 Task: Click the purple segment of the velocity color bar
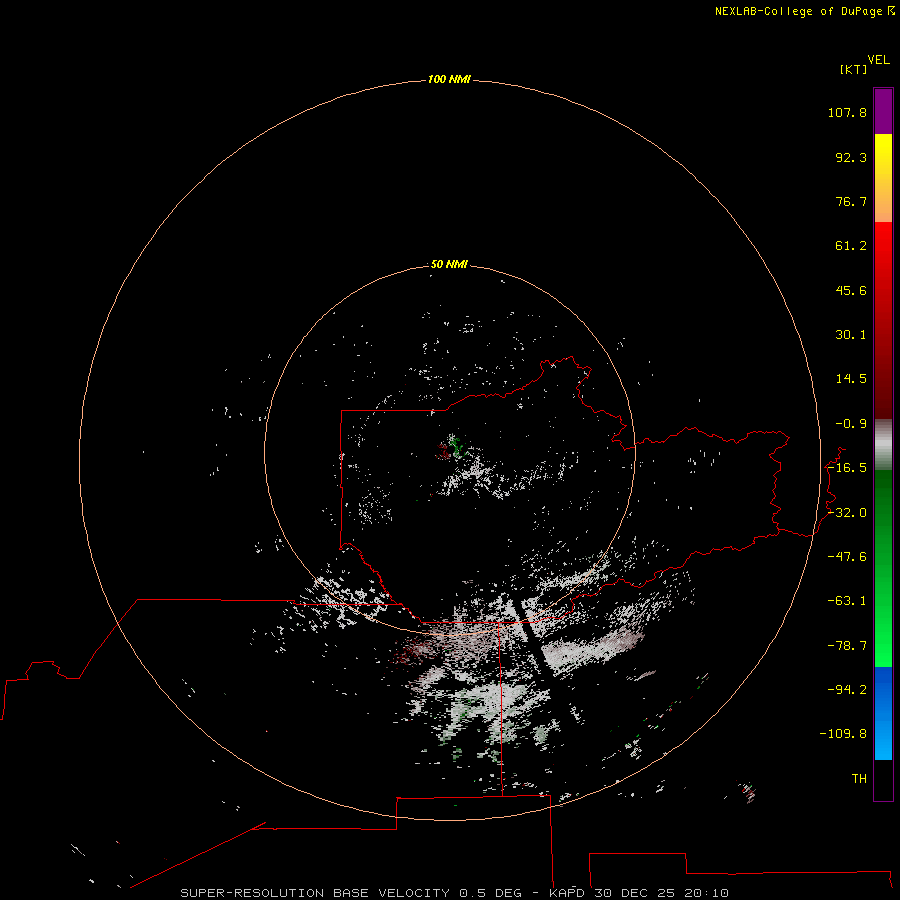point(883,111)
